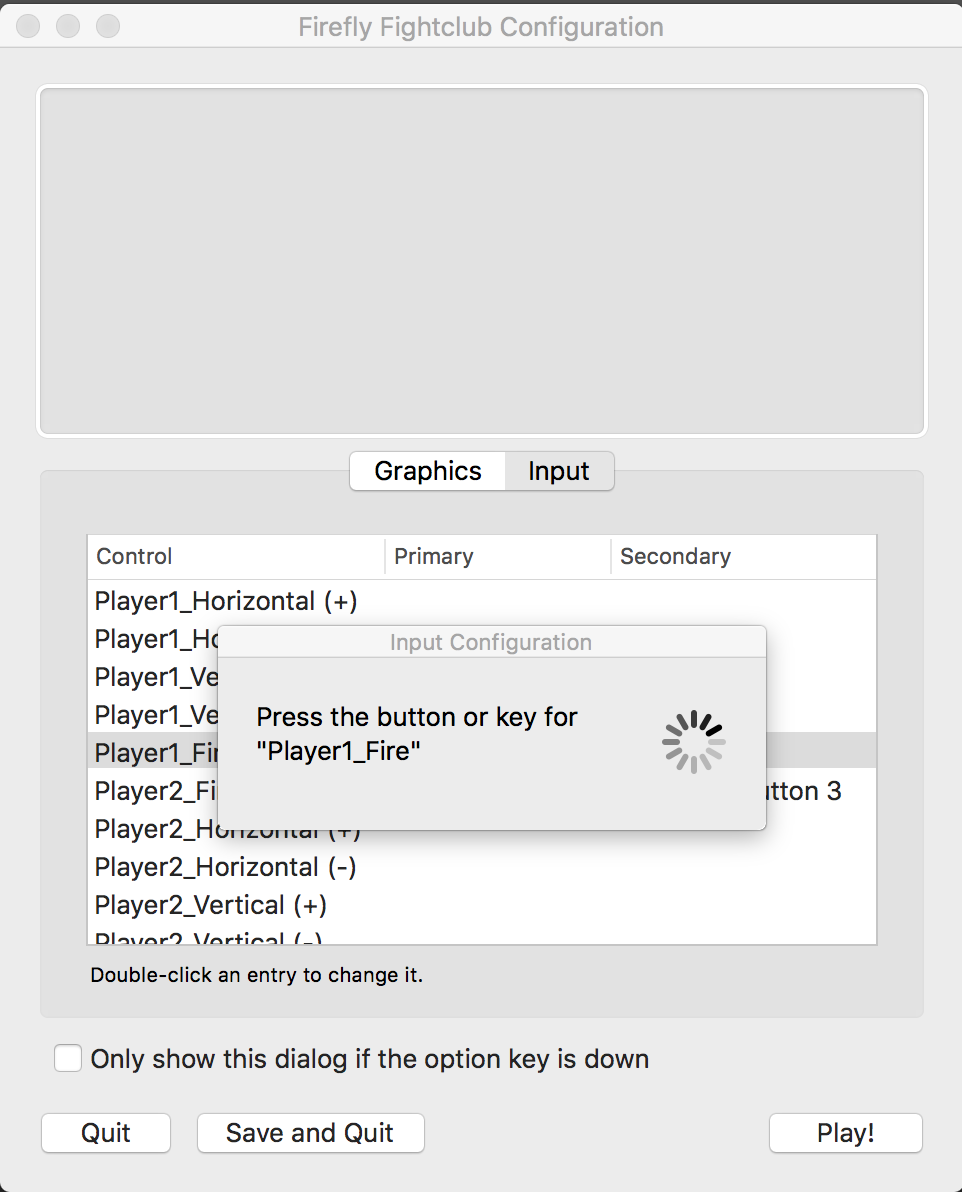Select the highlighted Player1_Fire row
The height and width of the screenshot is (1192, 962).
150,752
